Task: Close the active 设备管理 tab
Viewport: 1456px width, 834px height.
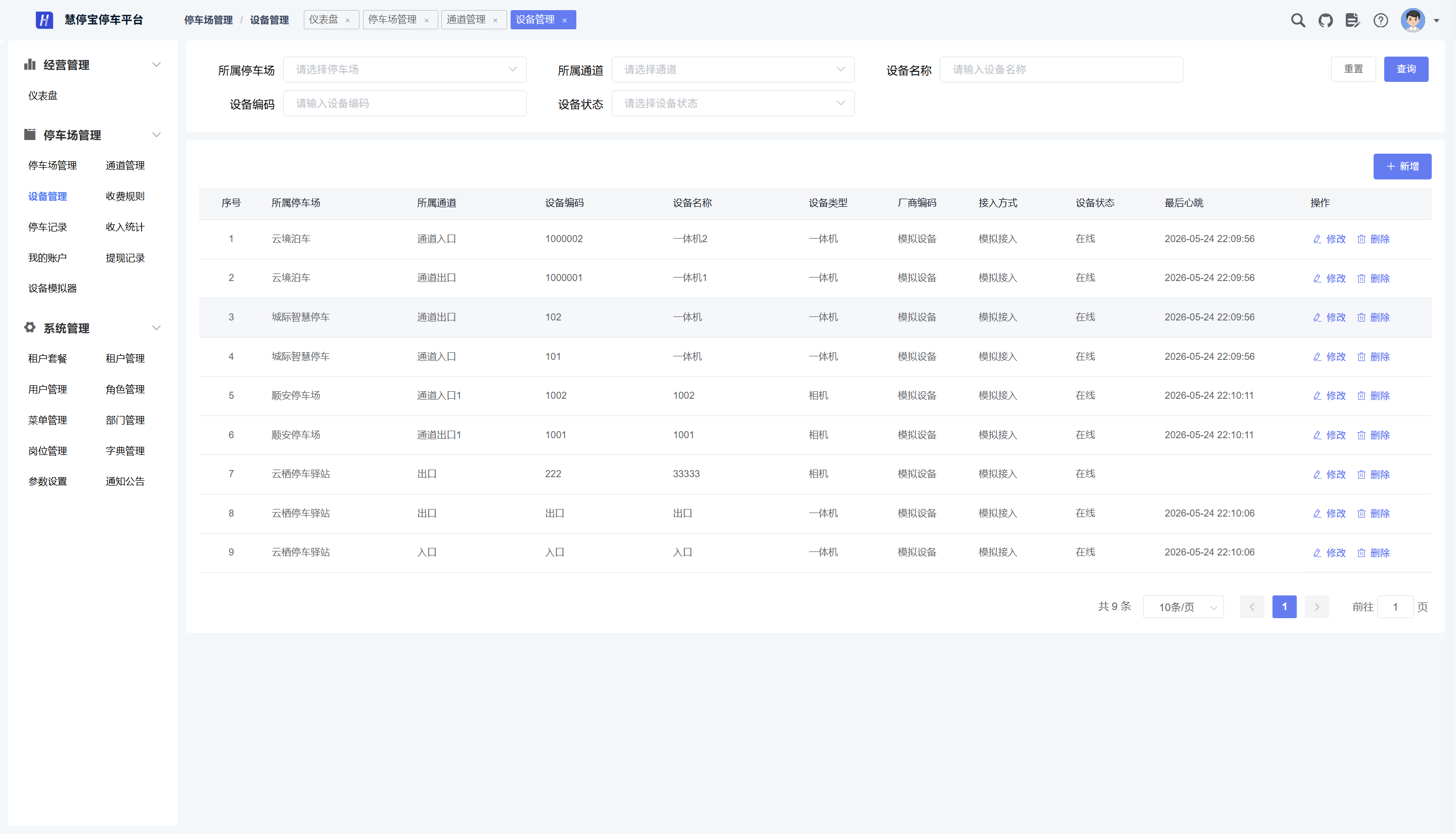Action: 564,21
